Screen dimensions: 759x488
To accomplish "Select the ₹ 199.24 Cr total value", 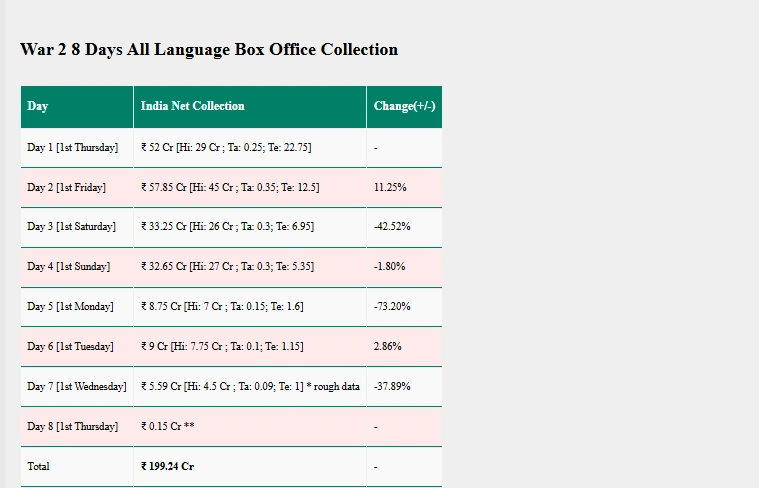I will 168,467.
